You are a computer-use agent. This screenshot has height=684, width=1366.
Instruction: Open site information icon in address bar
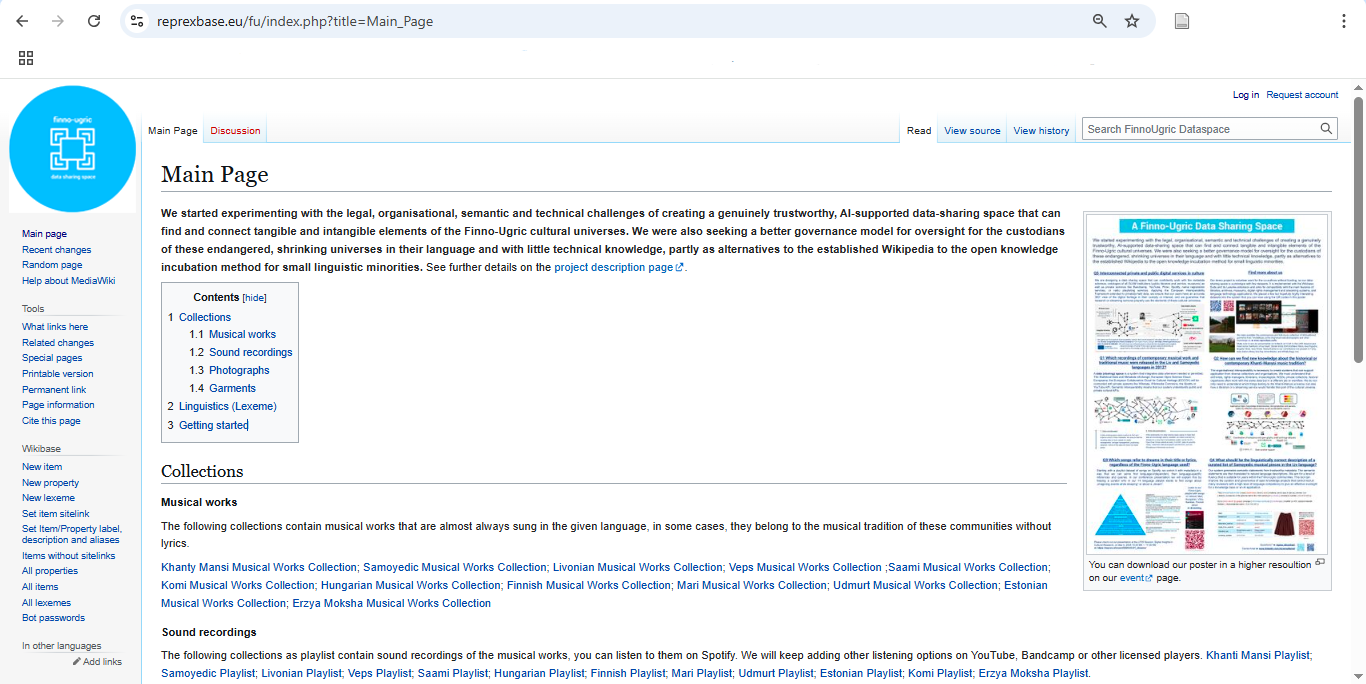(138, 21)
